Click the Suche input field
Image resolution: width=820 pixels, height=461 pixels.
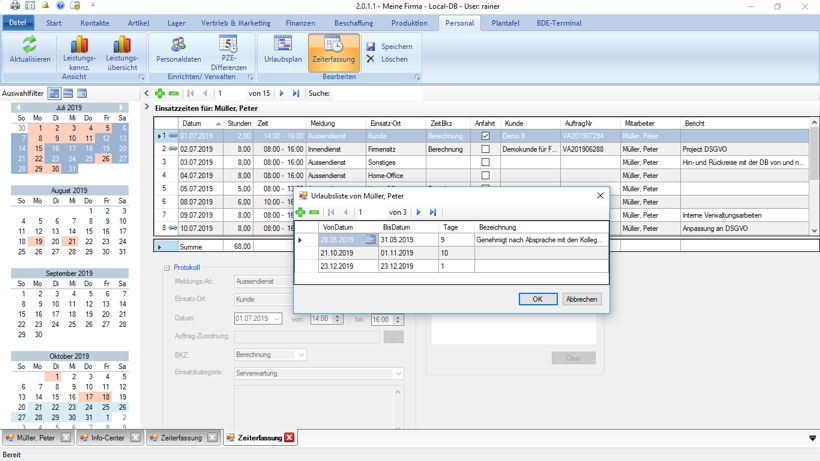377,93
